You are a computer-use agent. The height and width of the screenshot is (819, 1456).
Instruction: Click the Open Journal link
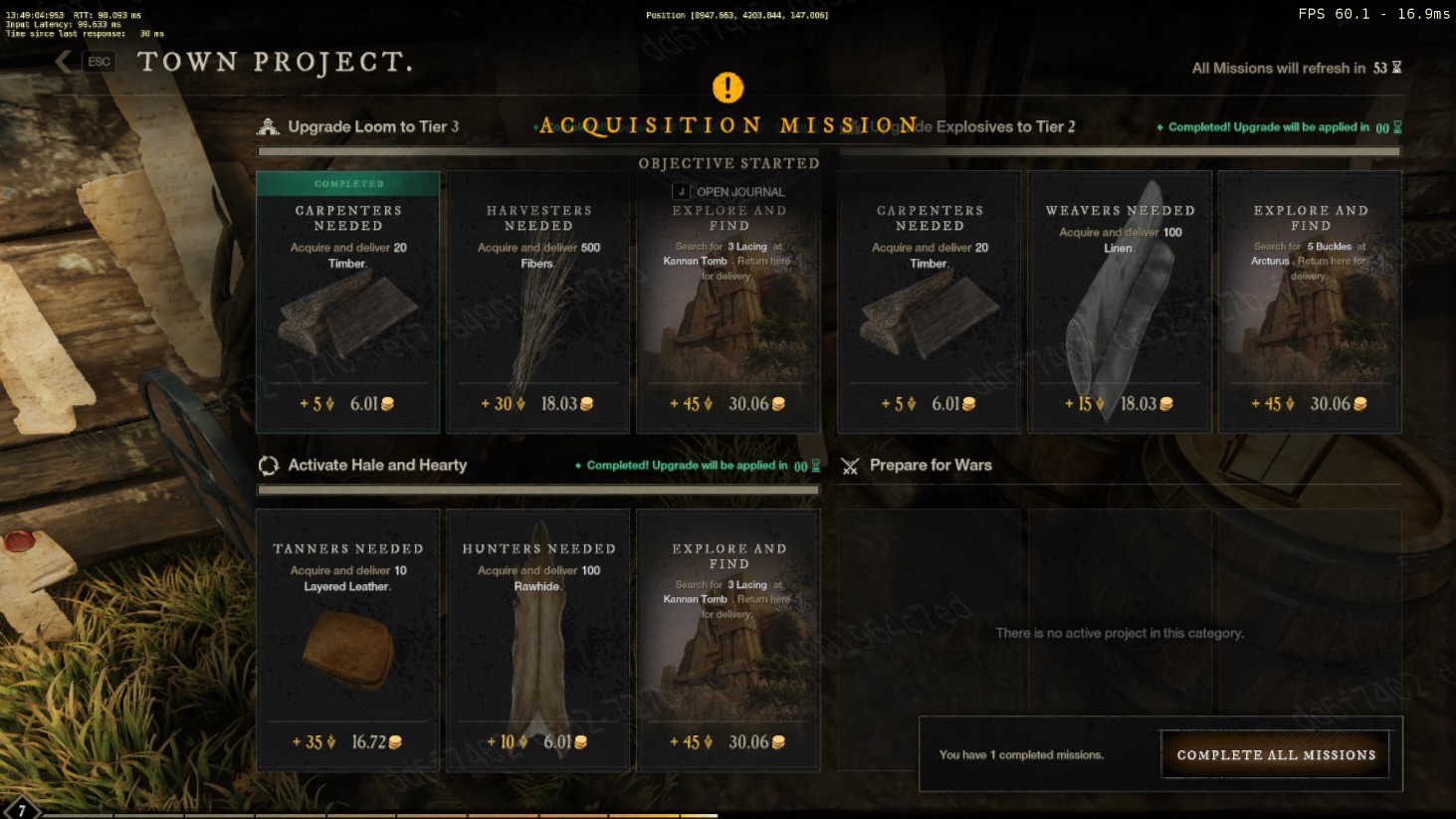(x=740, y=191)
